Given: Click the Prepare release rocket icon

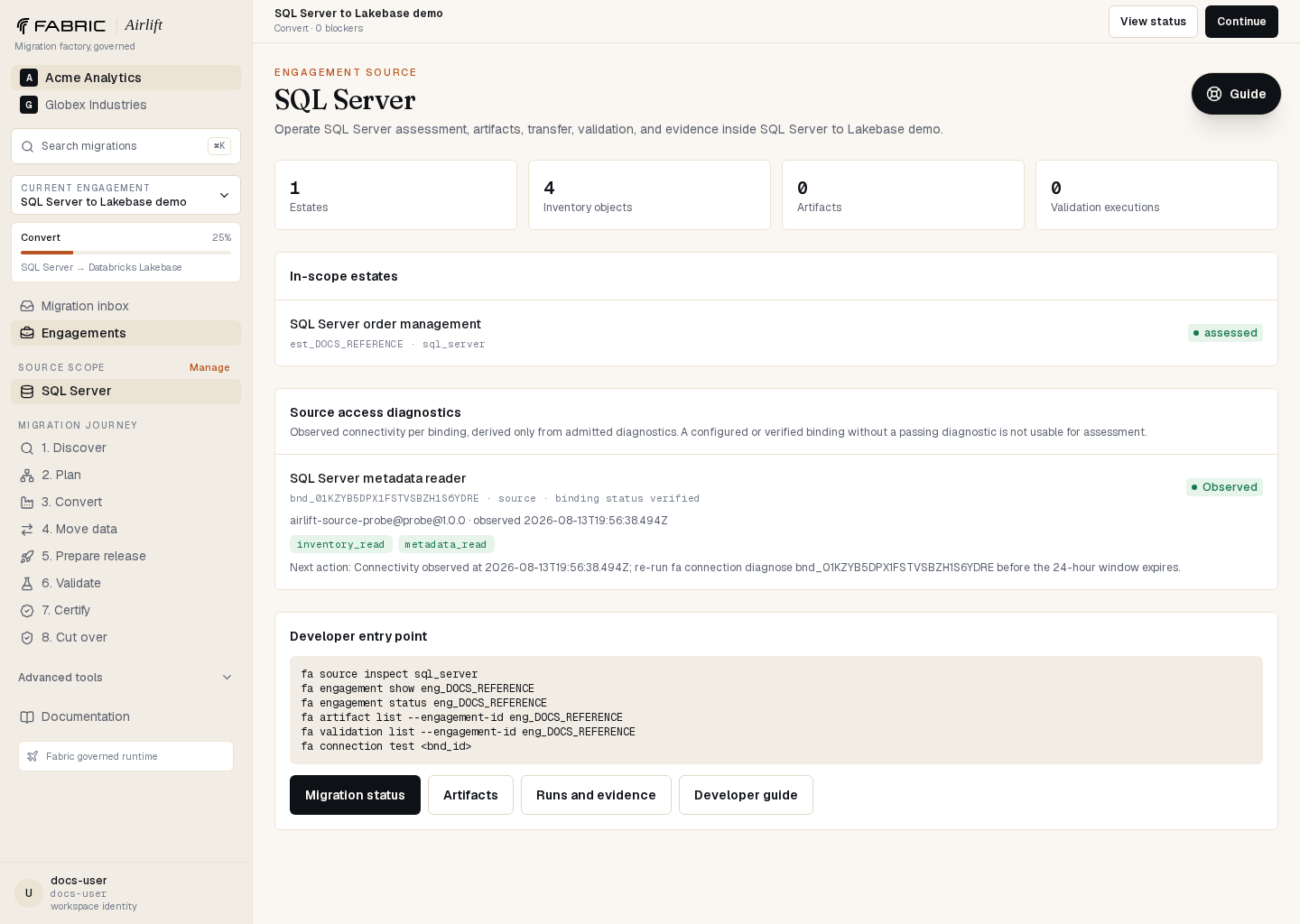Looking at the screenshot, I should pyautogui.click(x=27, y=556).
